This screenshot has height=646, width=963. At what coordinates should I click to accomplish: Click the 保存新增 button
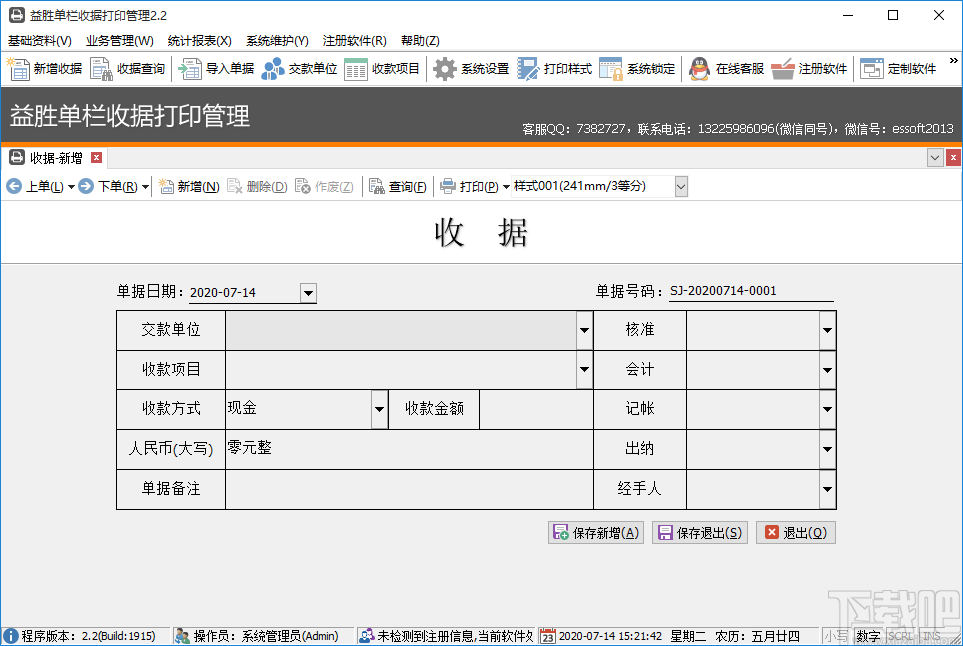(595, 532)
